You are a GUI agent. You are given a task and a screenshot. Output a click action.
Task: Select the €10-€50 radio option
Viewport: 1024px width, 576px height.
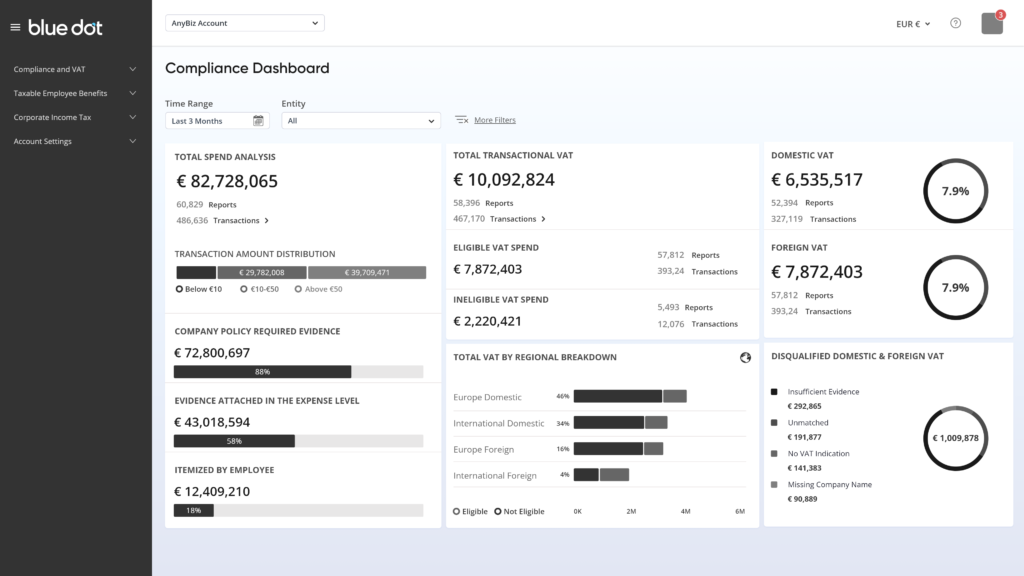coord(244,289)
